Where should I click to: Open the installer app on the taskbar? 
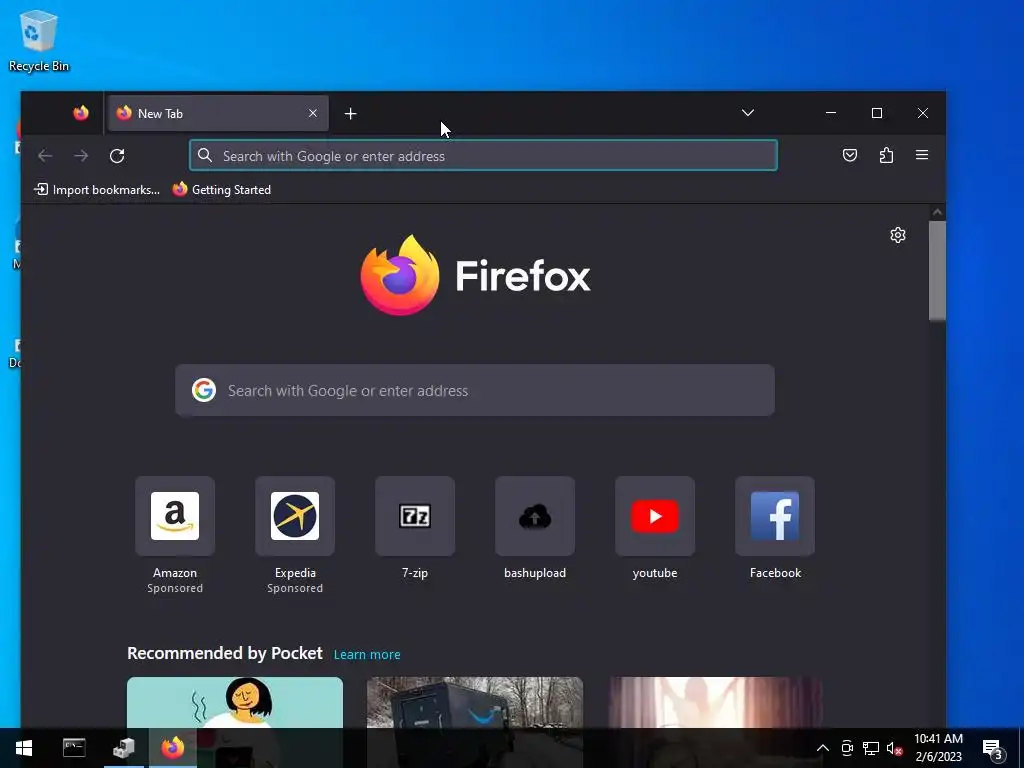tap(123, 748)
